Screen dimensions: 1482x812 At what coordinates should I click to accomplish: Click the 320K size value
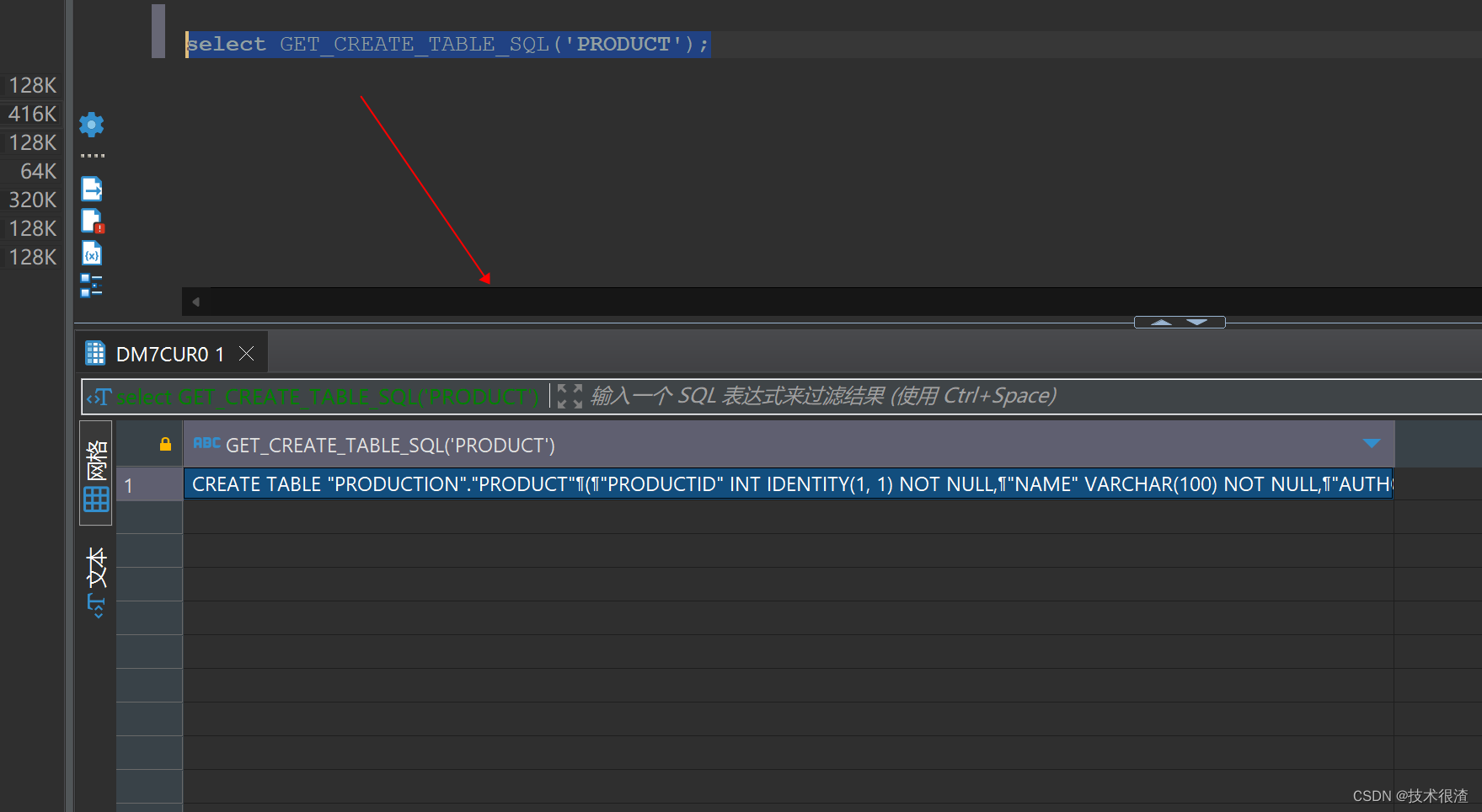pos(33,200)
